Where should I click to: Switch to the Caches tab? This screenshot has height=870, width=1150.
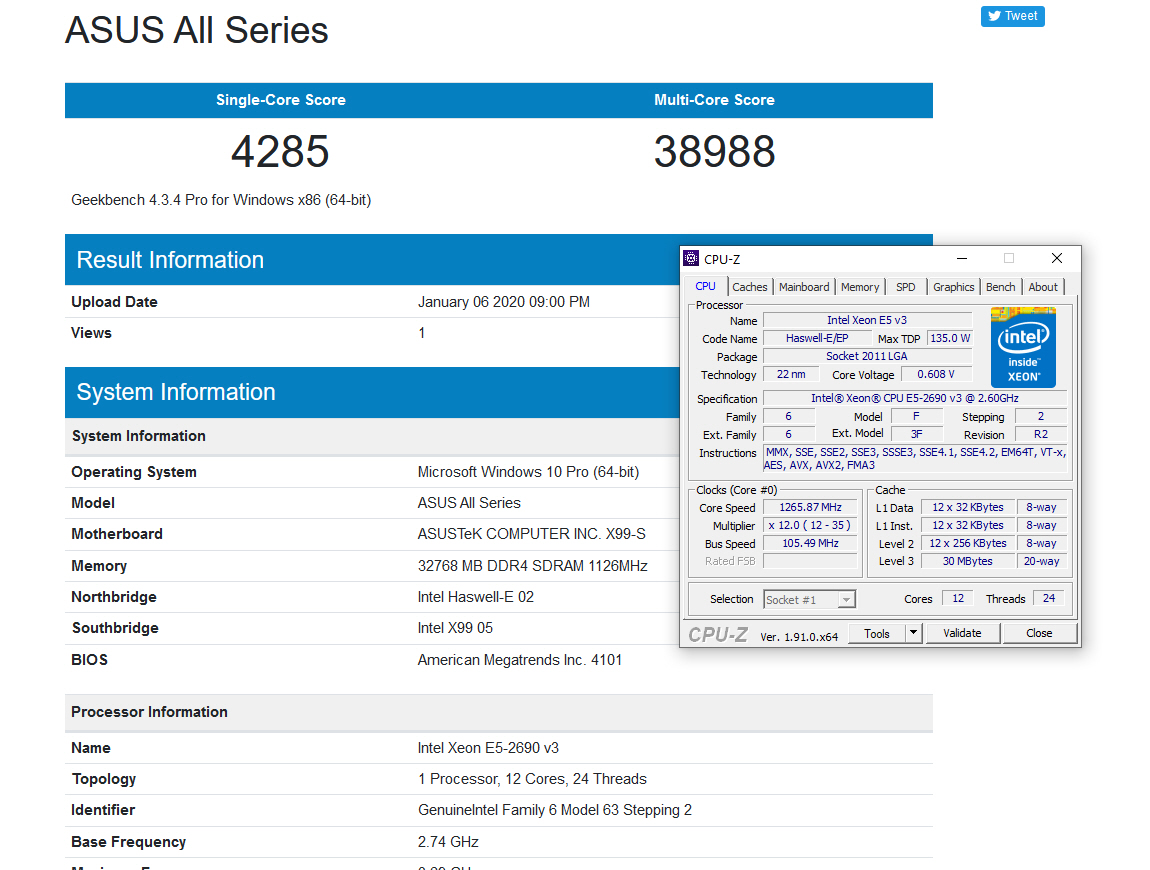pos(750,287)
